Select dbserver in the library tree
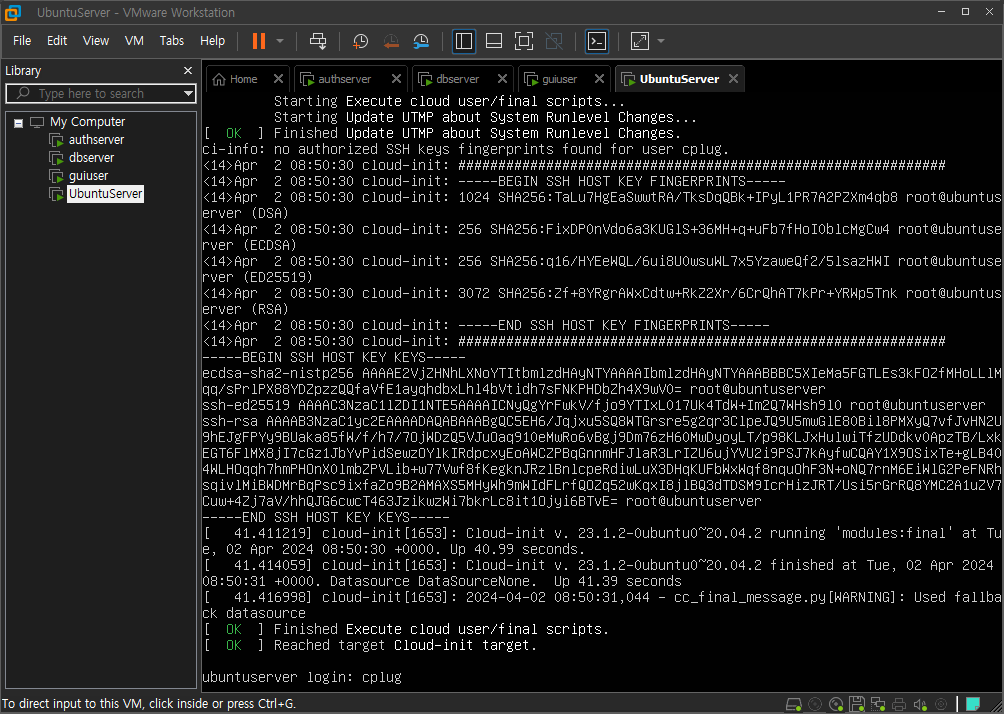The height and width of the screenshot is (714, 1004). click(x=91, y=158)
